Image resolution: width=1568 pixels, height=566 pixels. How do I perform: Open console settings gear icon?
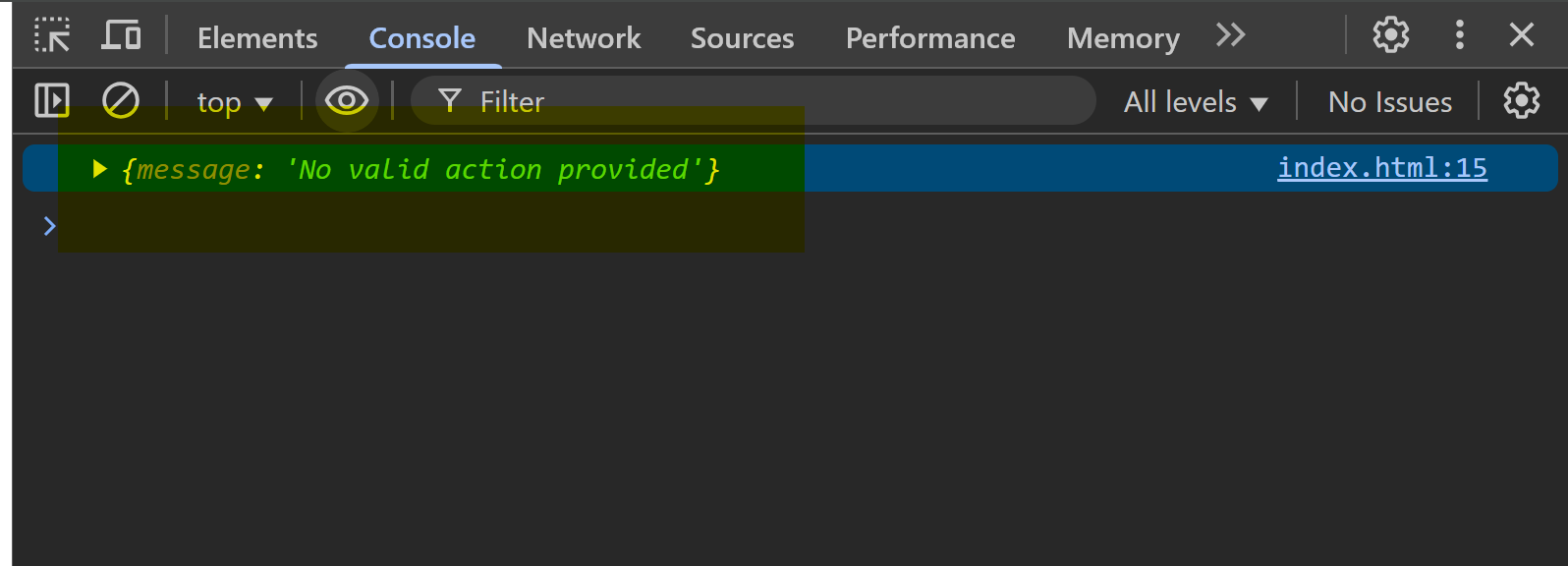(x=1521, y=100)
